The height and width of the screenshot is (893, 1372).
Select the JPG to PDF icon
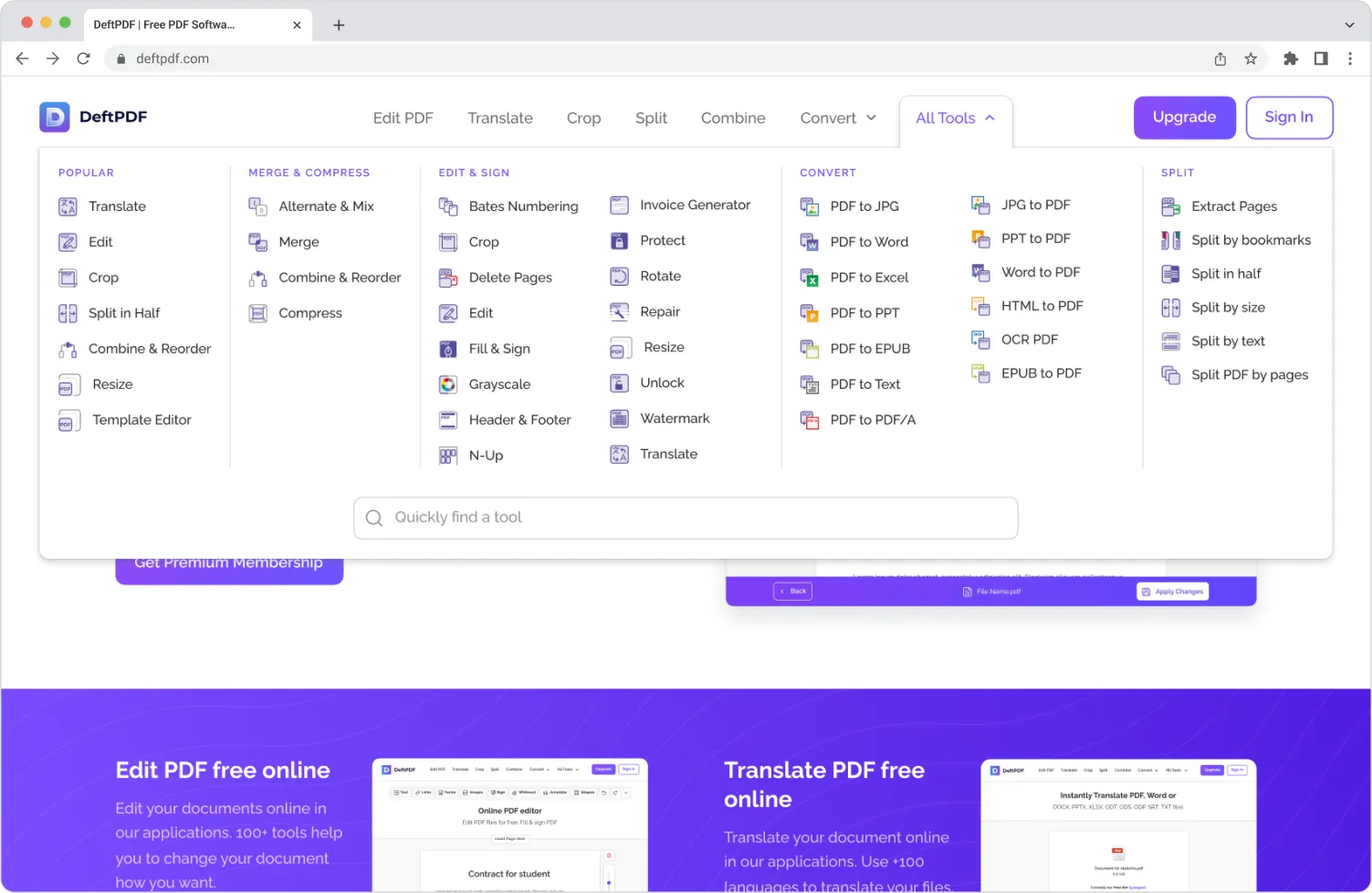coord(980,205)
